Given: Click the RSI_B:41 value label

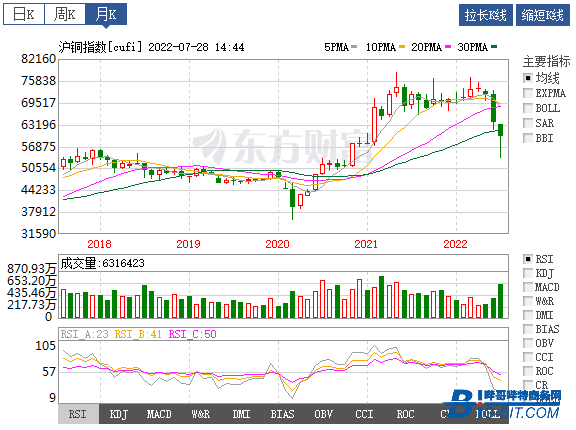Looking at the screenshot, I should pos(138,334).
